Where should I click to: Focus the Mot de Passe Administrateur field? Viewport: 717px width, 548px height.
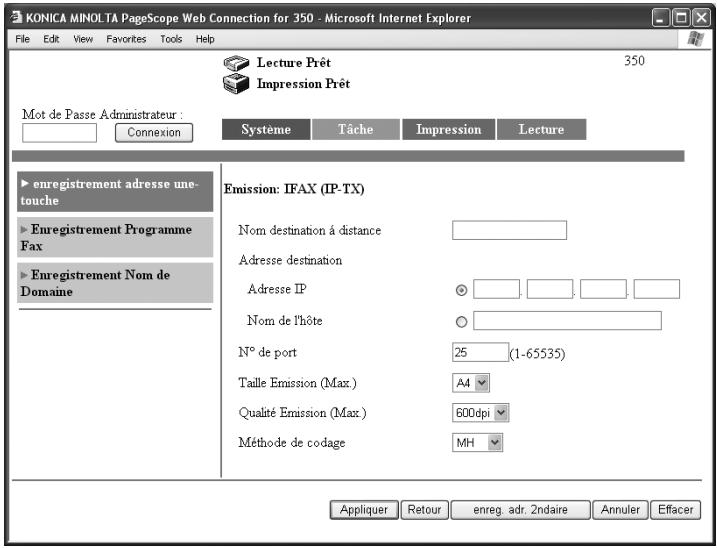[59, 133]
